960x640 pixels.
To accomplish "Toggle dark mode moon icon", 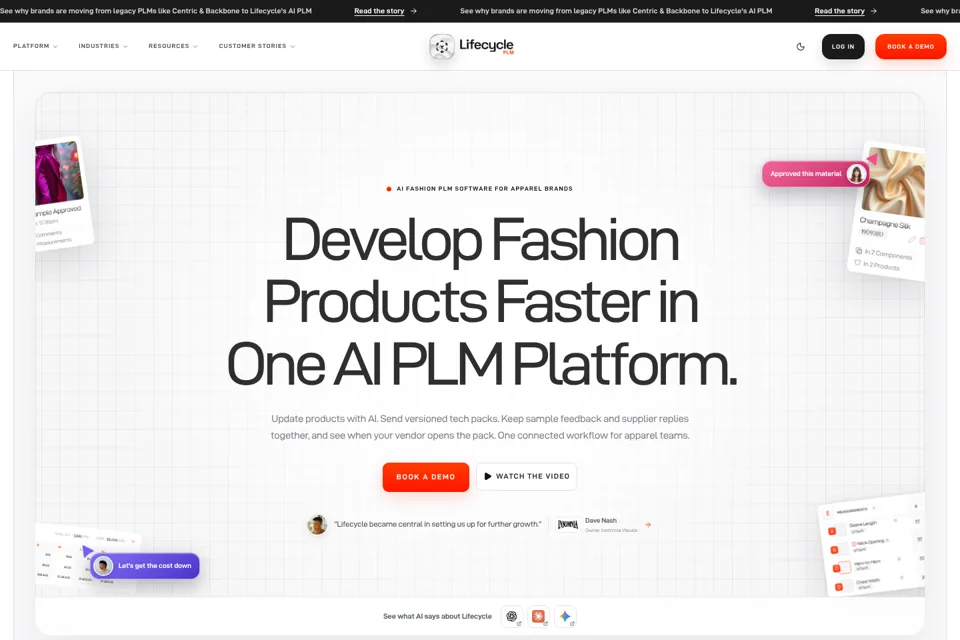I will point(800,47).
